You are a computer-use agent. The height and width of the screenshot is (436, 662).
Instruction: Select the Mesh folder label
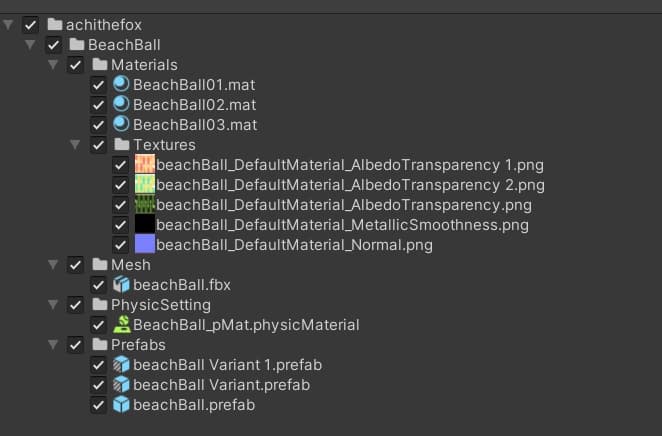[130, 265]
